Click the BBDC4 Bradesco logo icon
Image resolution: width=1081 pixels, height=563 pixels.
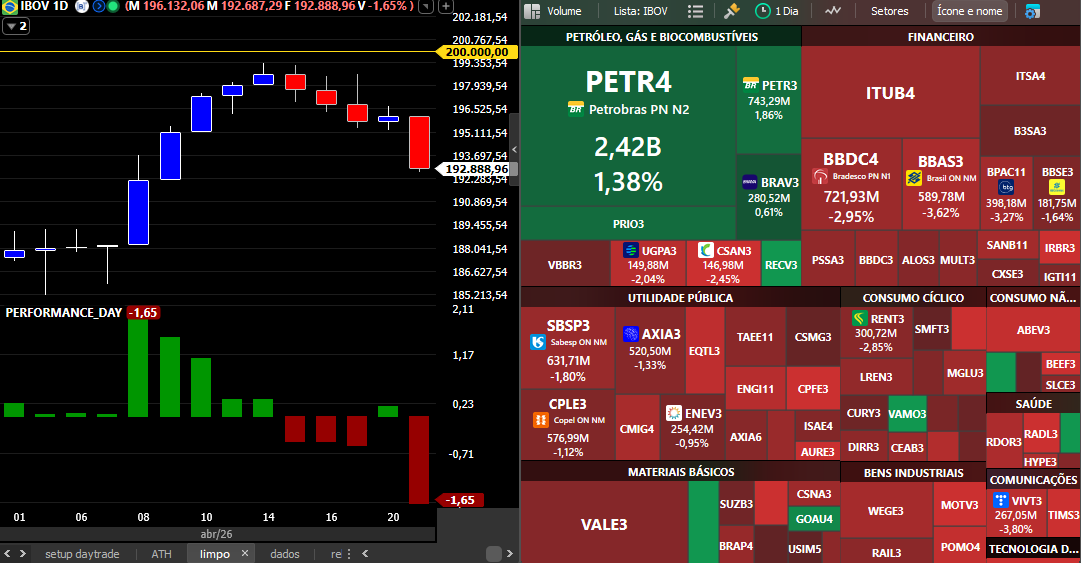point(820,176)
